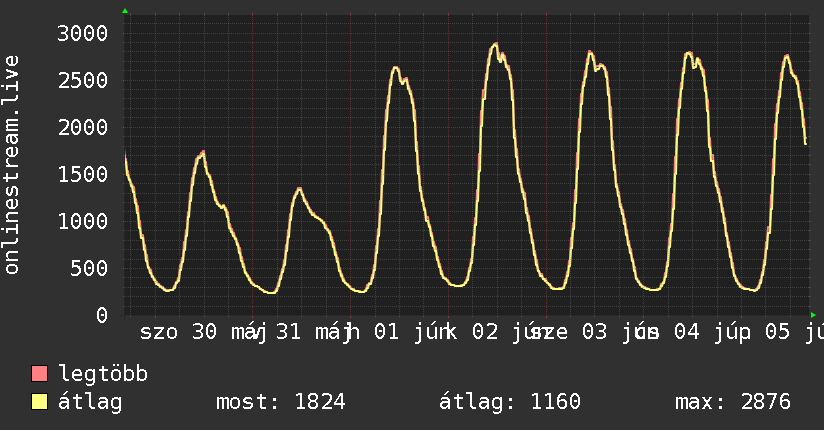Click the date number 04 on x-axis
Viewport: 824px width, 430px height.
tap(687, 332)
